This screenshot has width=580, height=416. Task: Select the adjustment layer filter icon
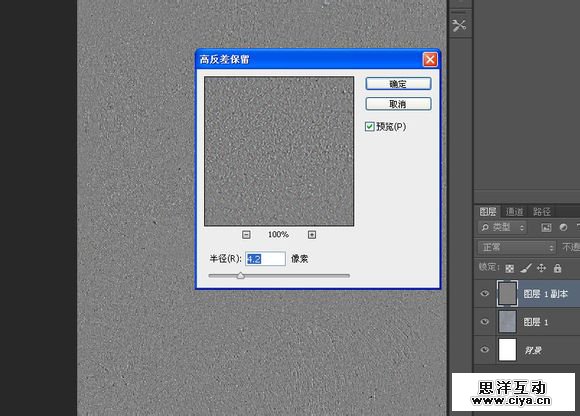coord(563,227)
